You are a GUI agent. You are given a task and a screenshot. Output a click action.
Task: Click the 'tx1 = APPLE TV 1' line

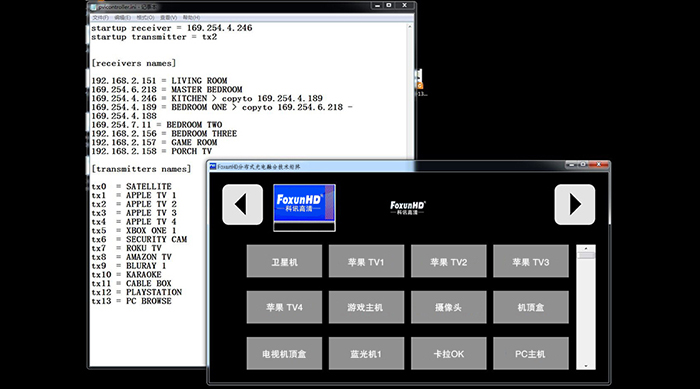click(134, 196)
